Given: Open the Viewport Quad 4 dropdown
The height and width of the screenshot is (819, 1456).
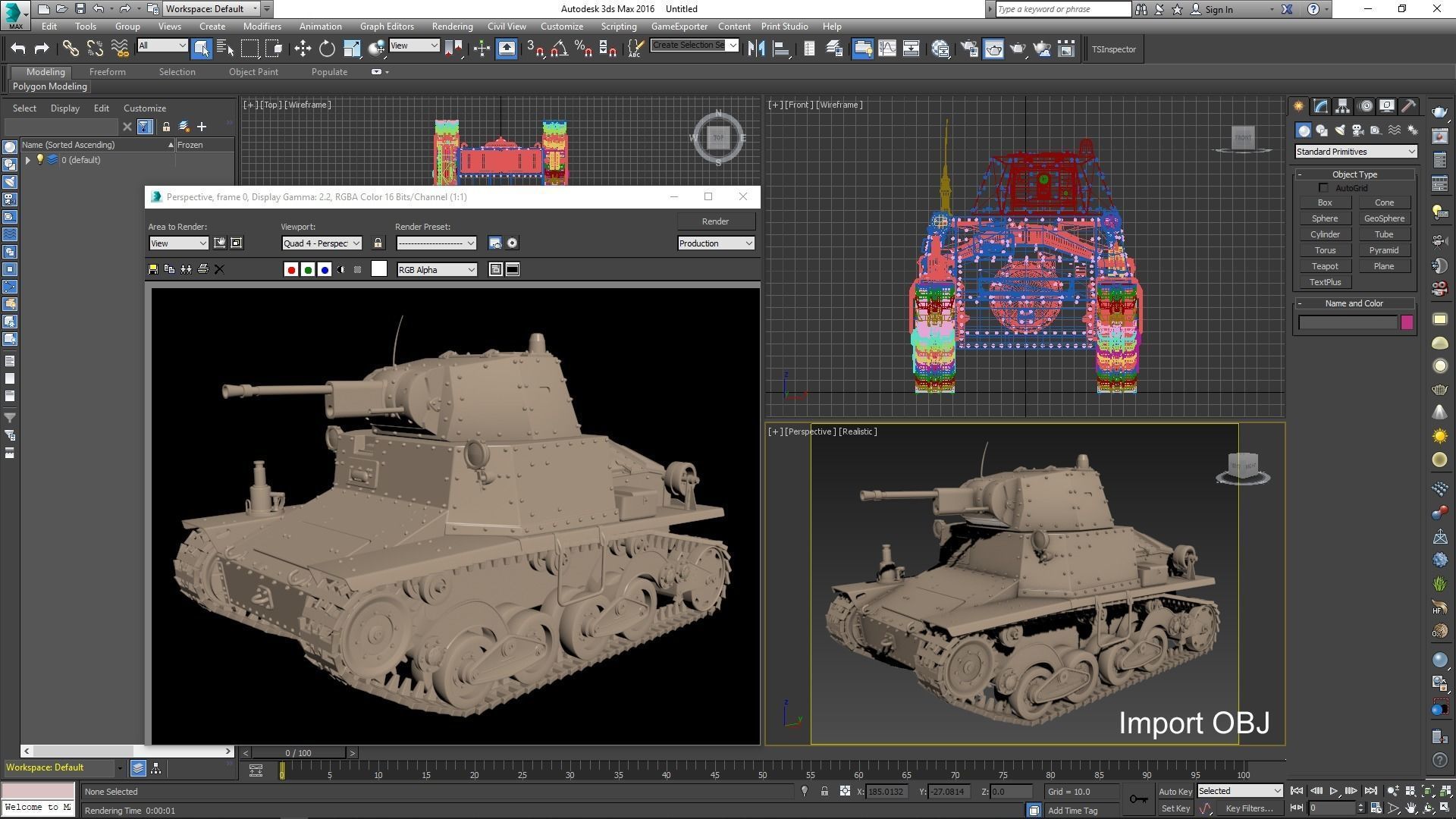Looking at the screenshot, I should pyautogui.click(x=322, y=243).
